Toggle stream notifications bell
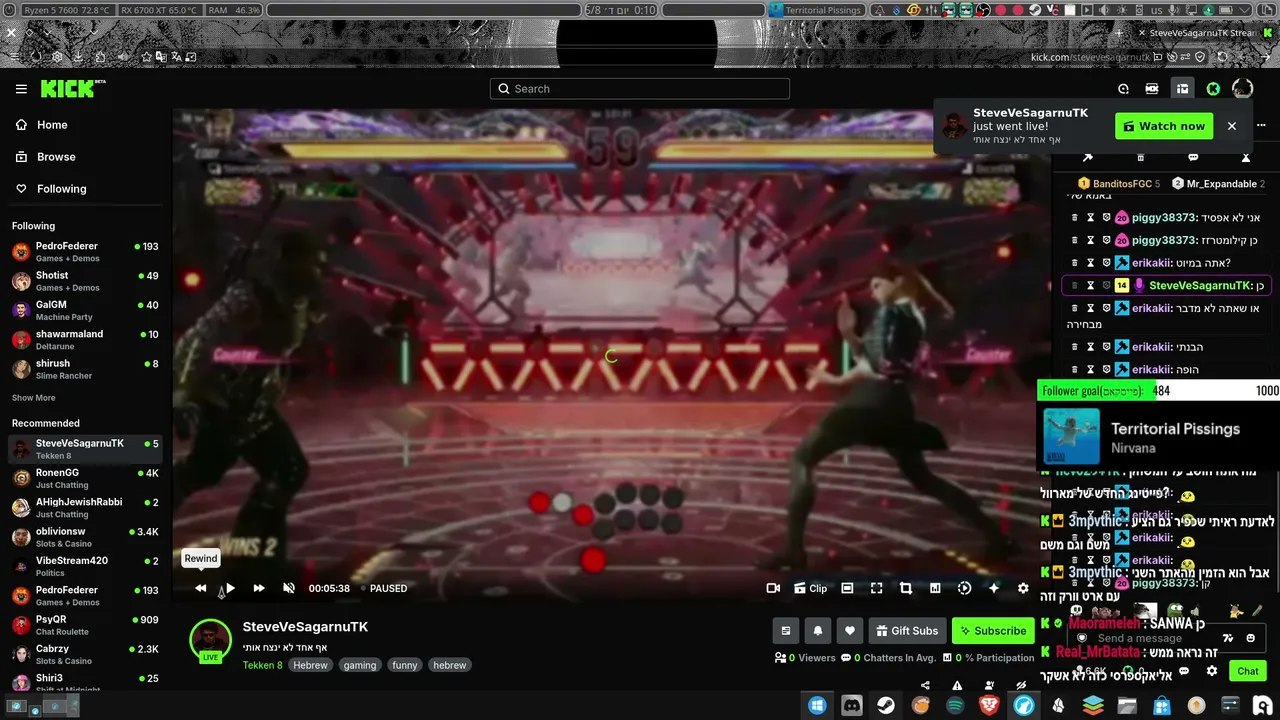 click(x=818, y=631)
